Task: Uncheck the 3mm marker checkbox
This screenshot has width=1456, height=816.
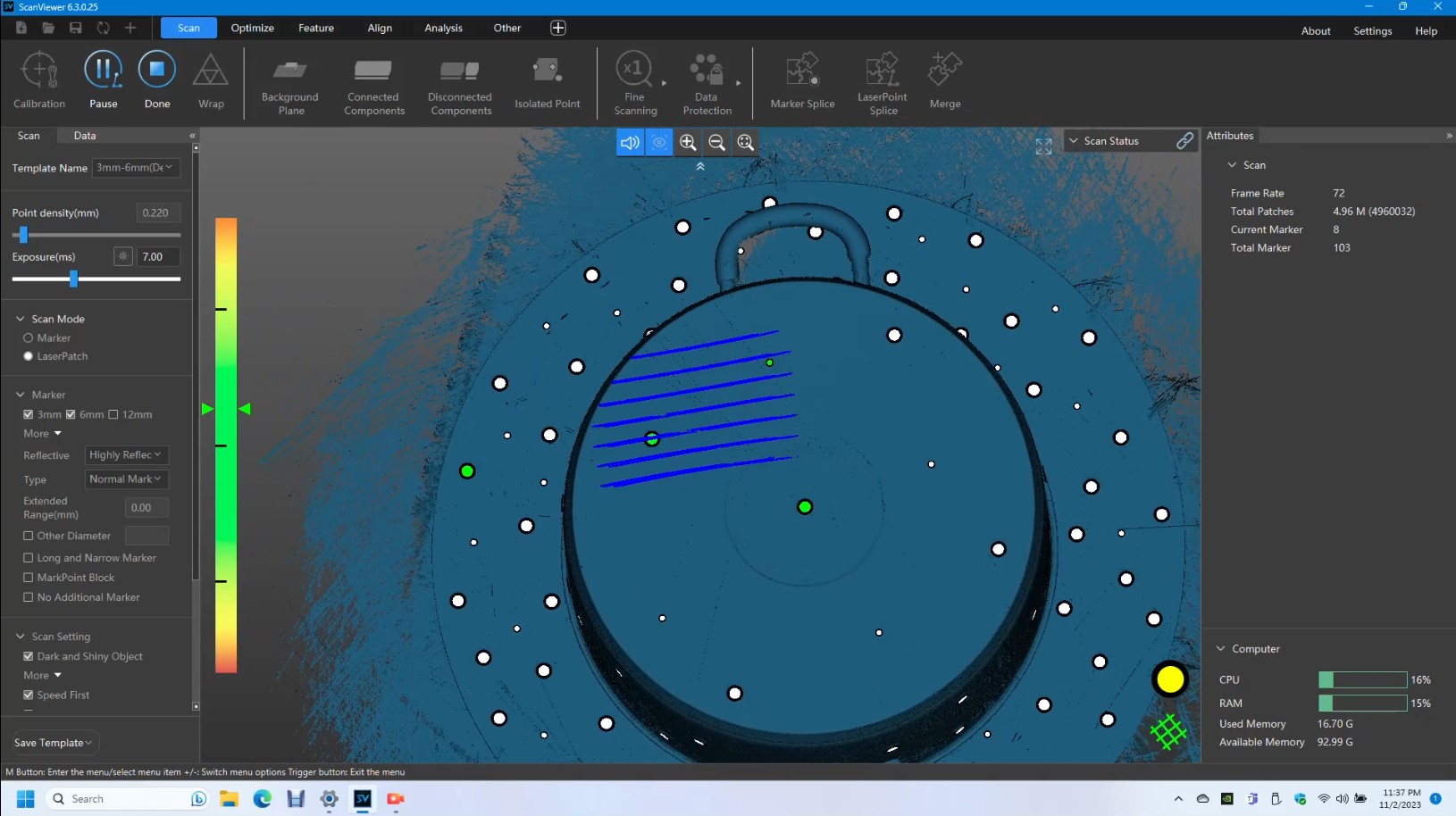Action: click(28, 414)
